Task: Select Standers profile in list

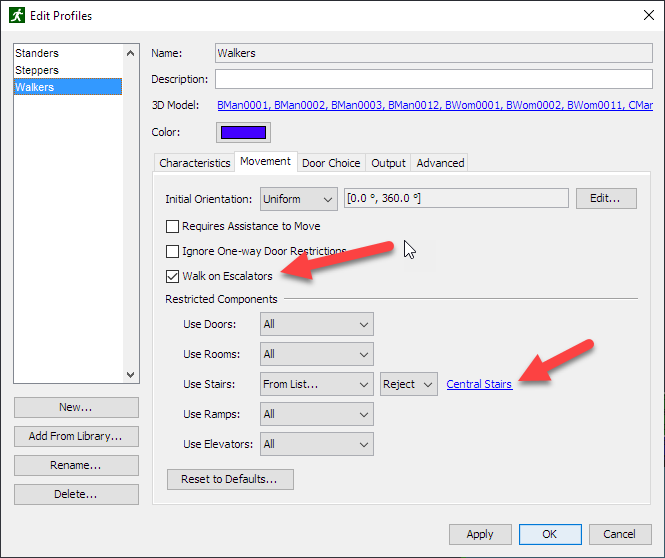Action: pyautogui.click(x=38, y=53)
